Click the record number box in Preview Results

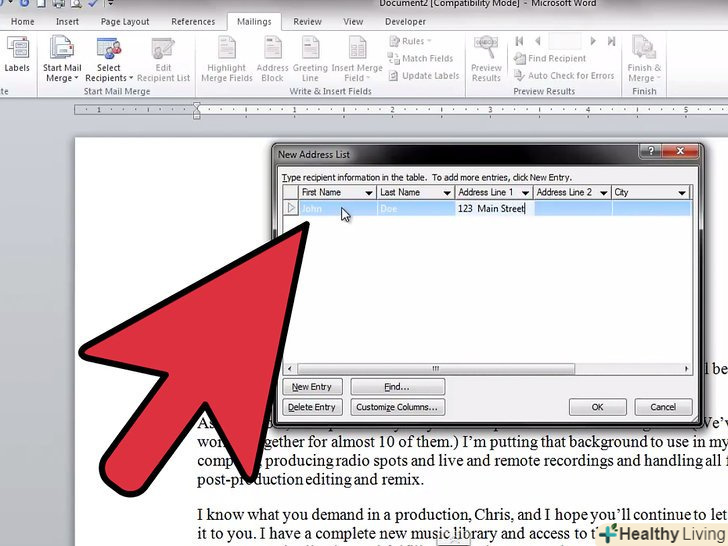pos(565,41)
